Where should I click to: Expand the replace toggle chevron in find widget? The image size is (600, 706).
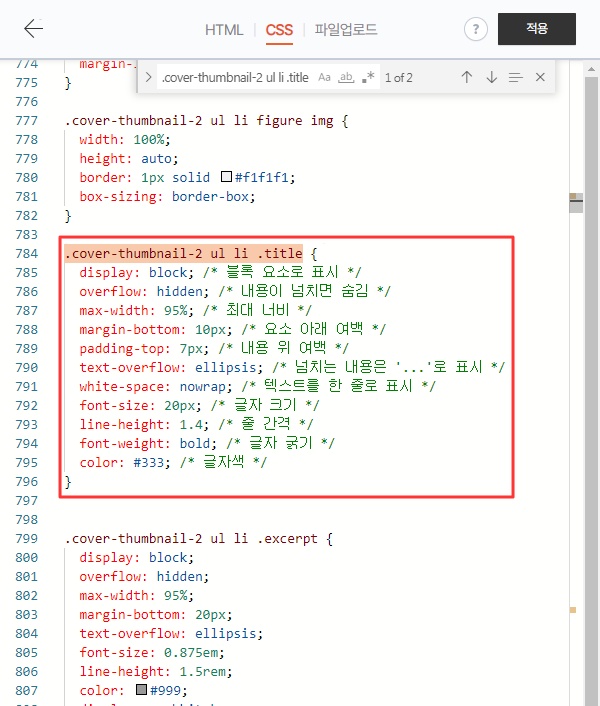point(149,77)
